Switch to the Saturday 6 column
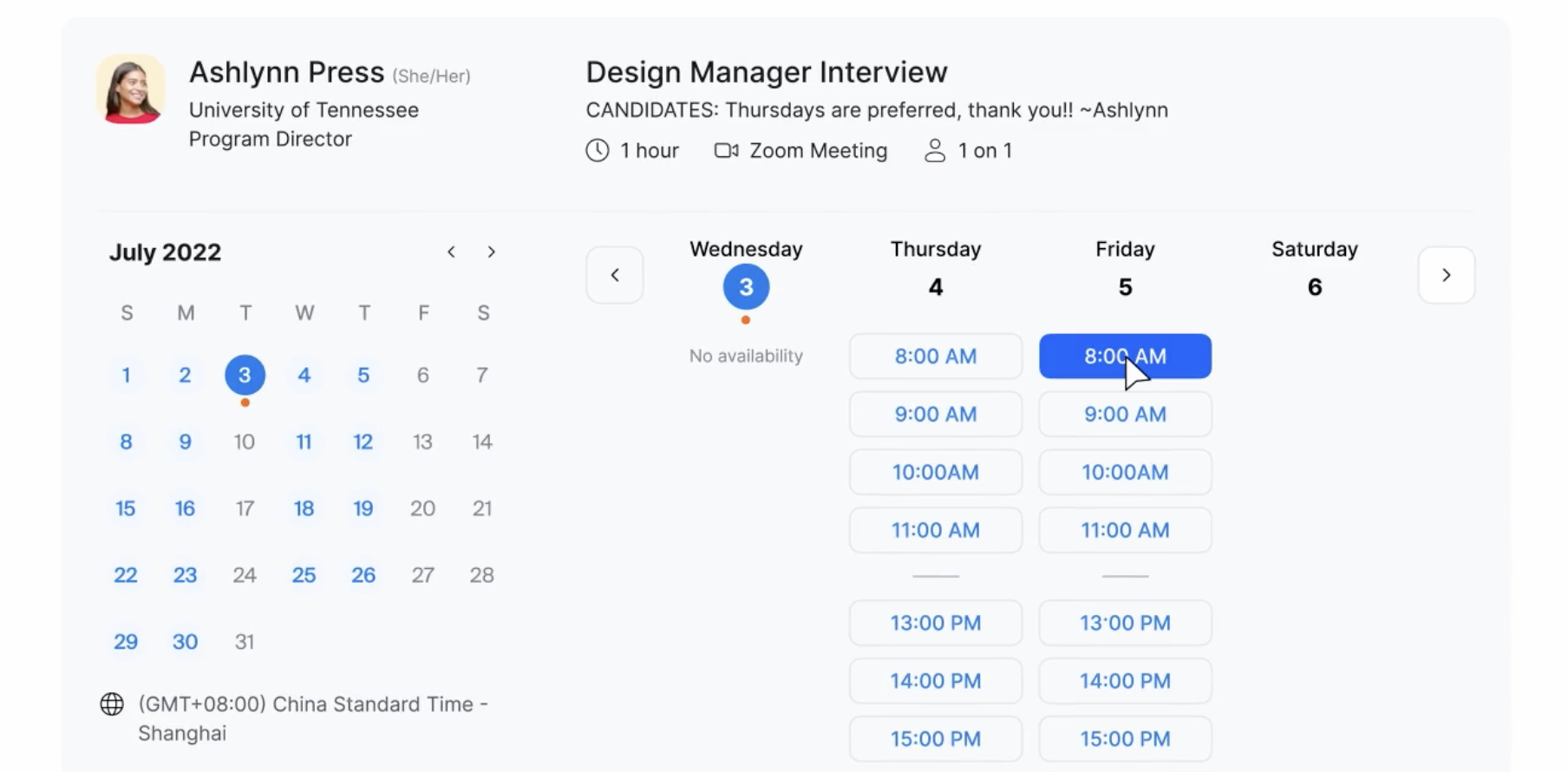Screen dimensions: 1568x772 (x=1314, y=269)
